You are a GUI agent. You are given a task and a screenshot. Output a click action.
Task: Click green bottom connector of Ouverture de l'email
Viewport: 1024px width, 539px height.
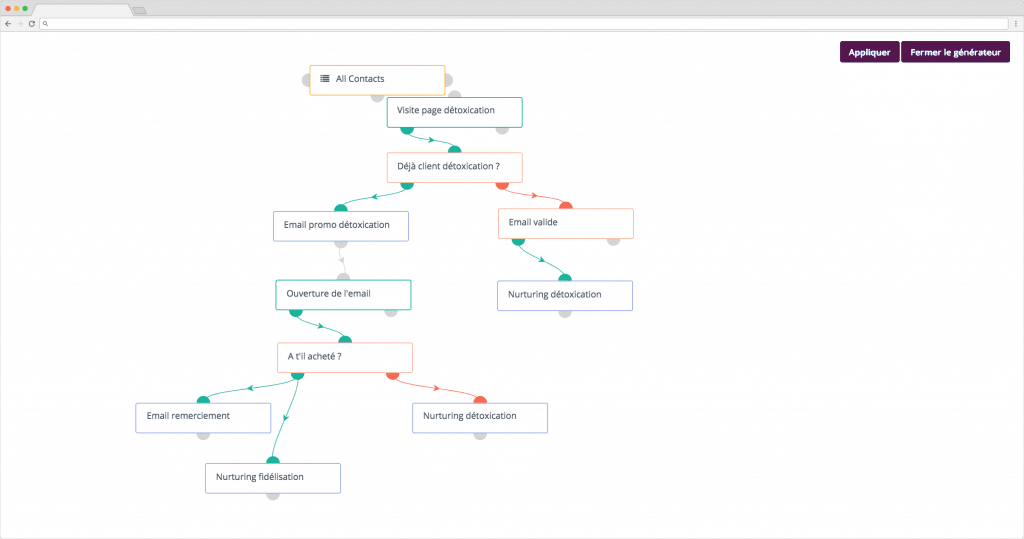point(296,313)
